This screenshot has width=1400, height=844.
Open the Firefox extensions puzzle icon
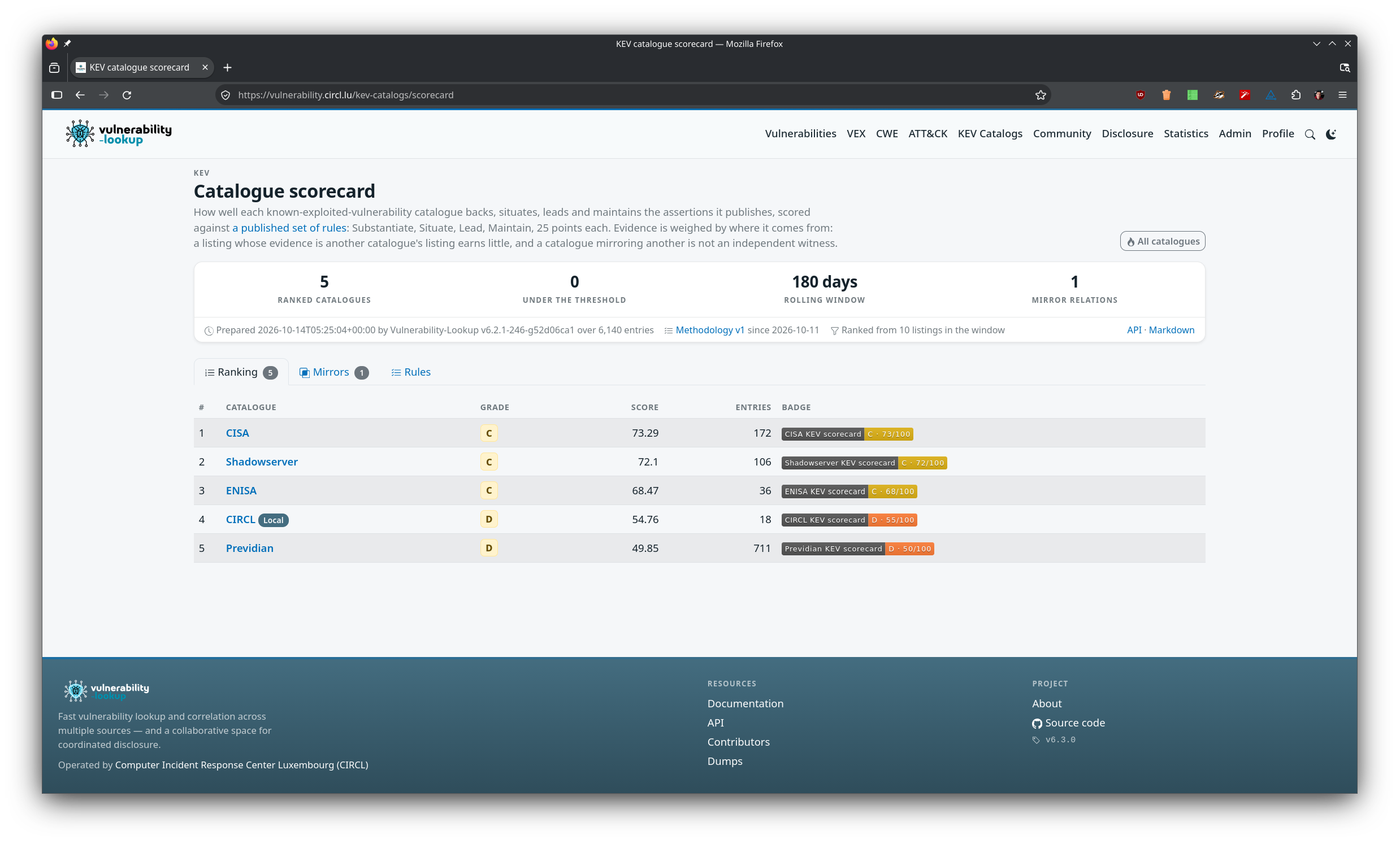(x=1295, y=95)
